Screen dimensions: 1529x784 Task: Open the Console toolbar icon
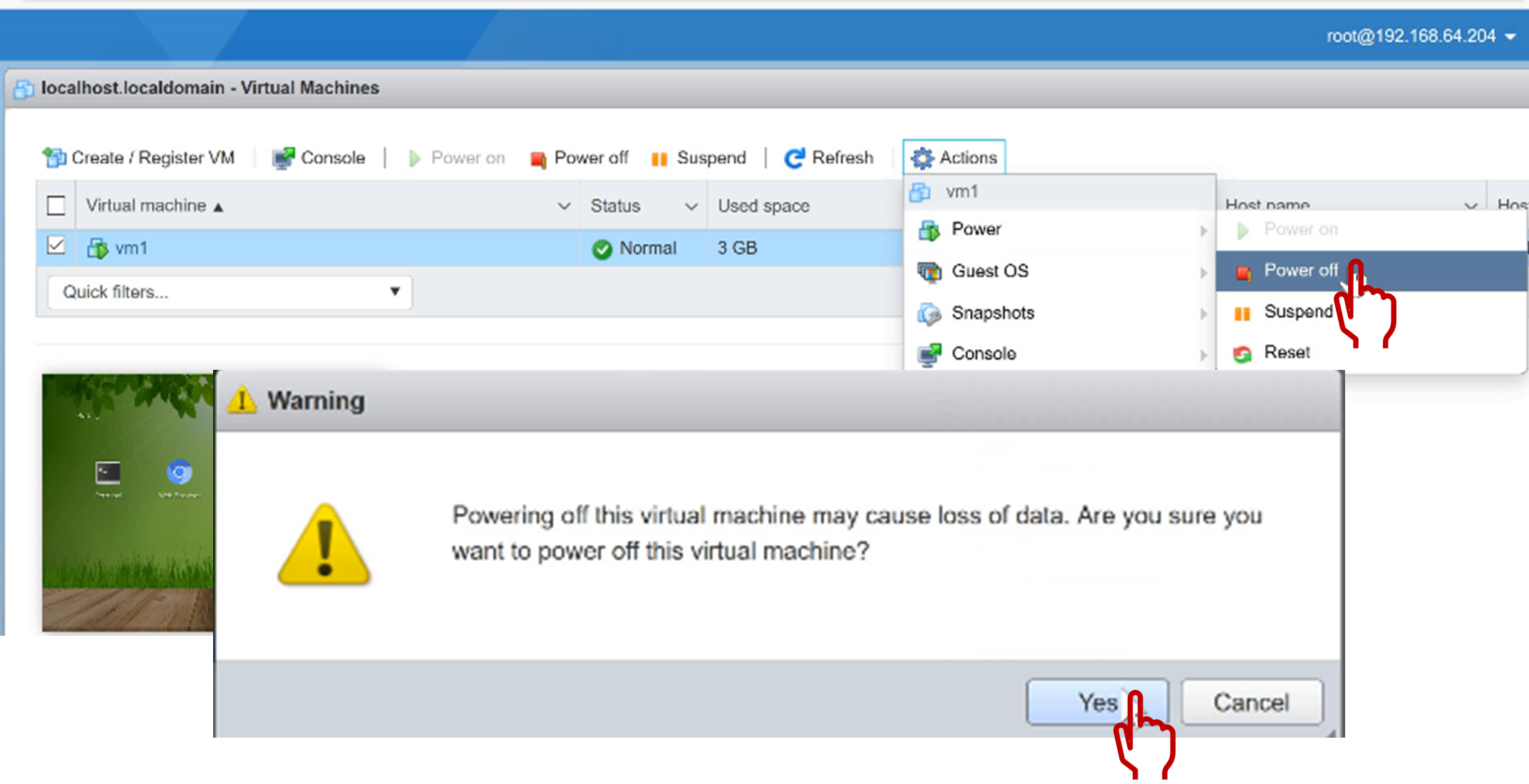click(x=283, y=158)
